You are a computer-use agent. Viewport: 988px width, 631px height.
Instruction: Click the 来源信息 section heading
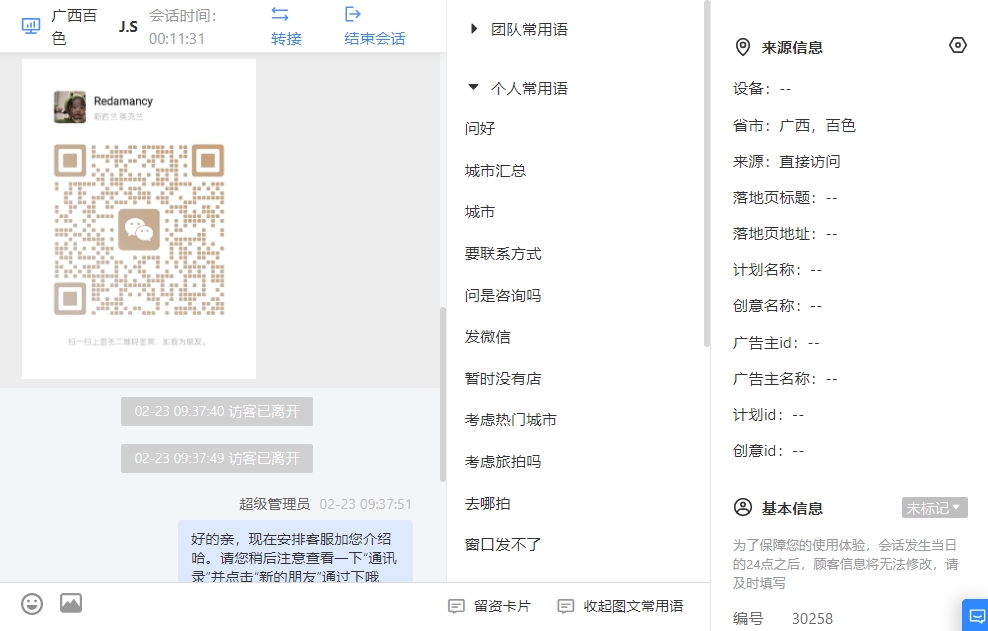pyautogui.click(x=792, y=47)
